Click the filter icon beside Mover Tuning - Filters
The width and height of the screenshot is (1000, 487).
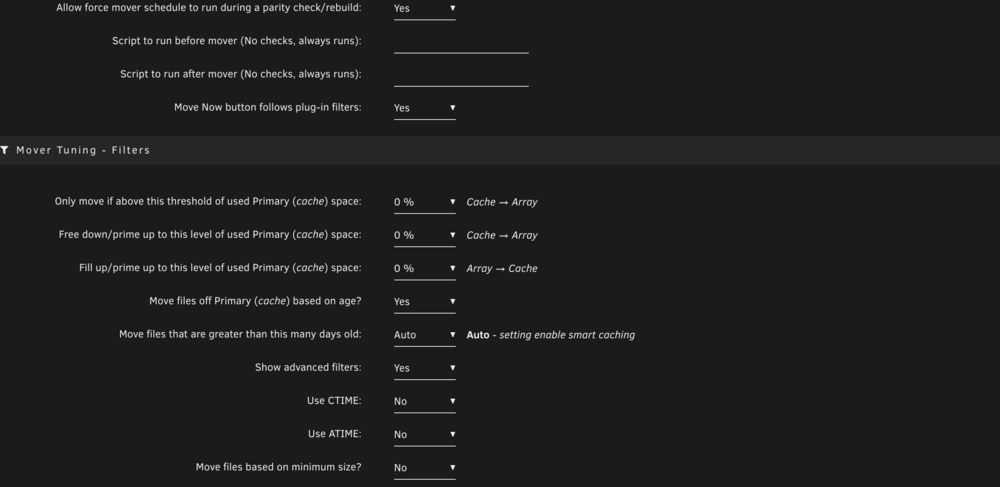[x=4, y=150]
